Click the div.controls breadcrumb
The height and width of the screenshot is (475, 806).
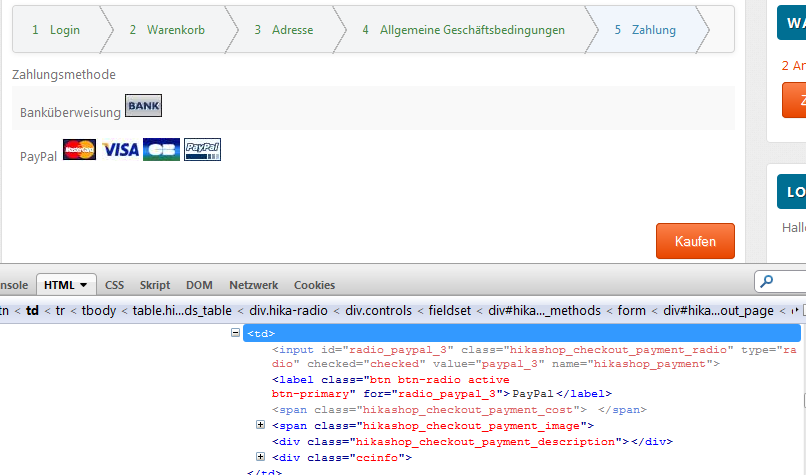378,310
